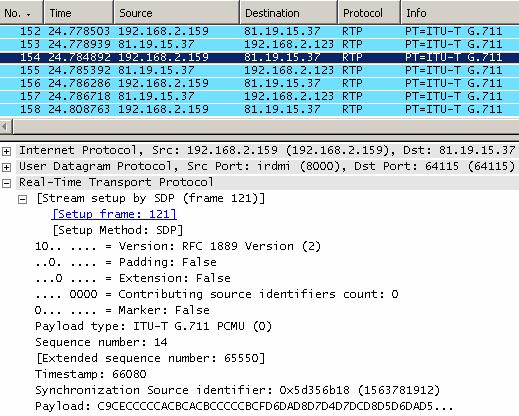This screenshot has height=416, width=519.
Task: Select the highlighted packet 154 row
Action: tap(259, 57)
